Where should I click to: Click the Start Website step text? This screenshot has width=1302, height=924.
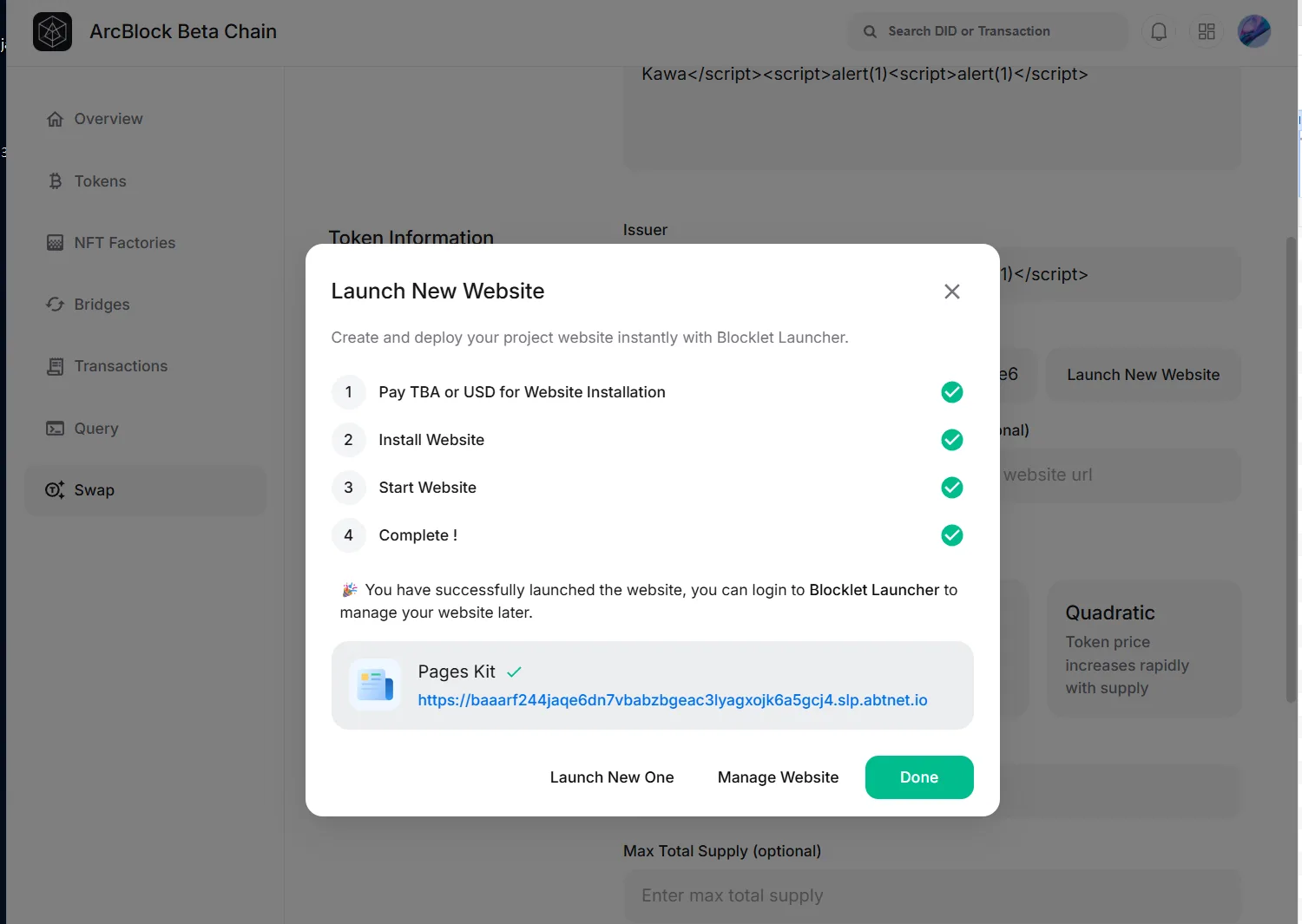[427, 488]
